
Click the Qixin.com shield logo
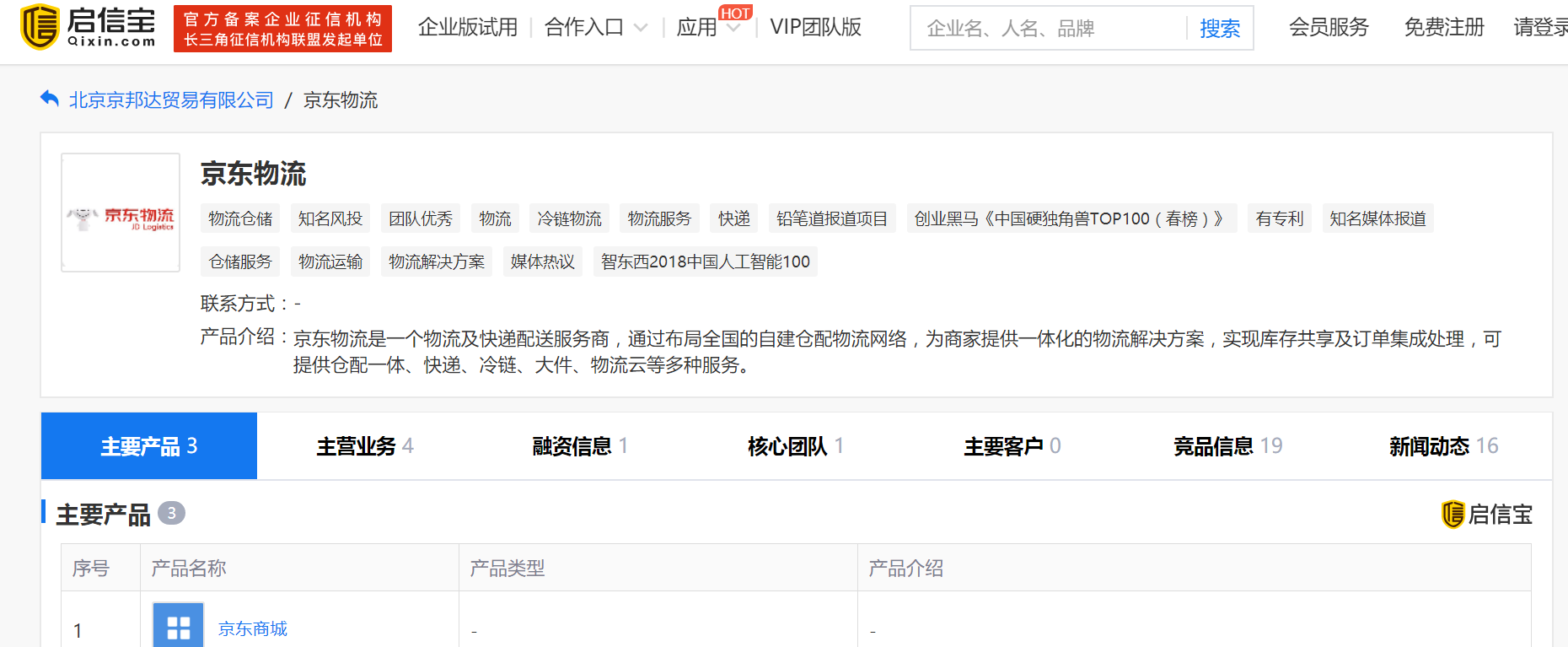[x=40, y=26]
